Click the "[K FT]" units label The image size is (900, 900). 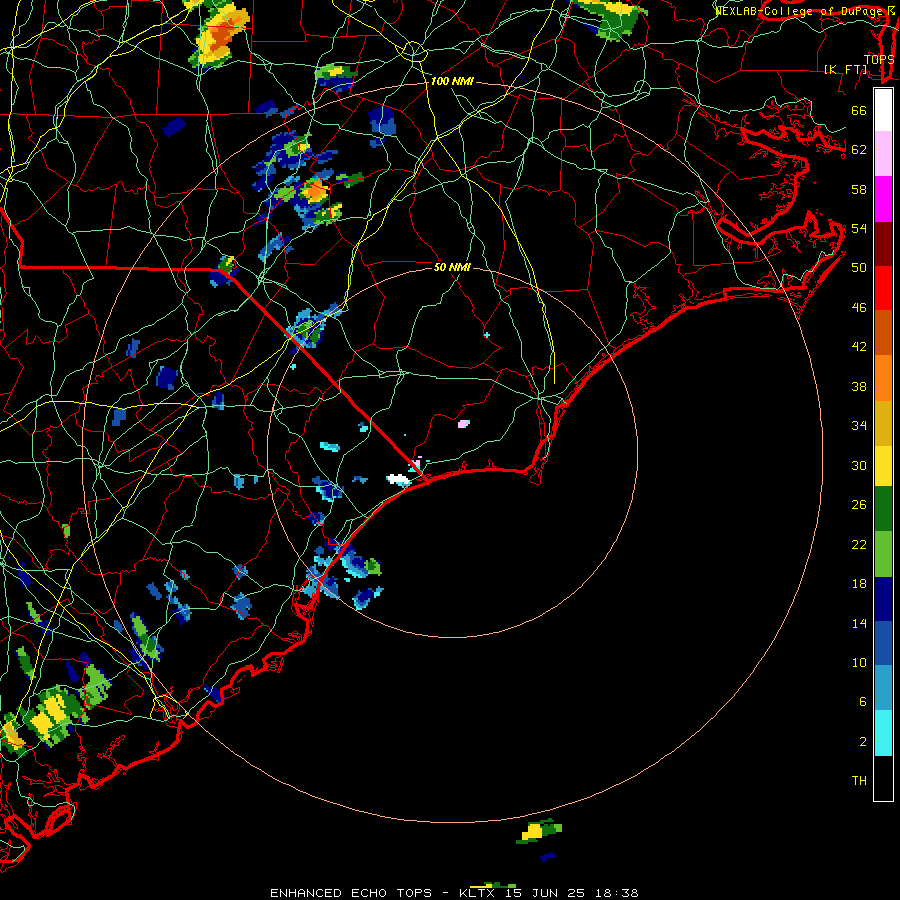click(x=846, y=69)
